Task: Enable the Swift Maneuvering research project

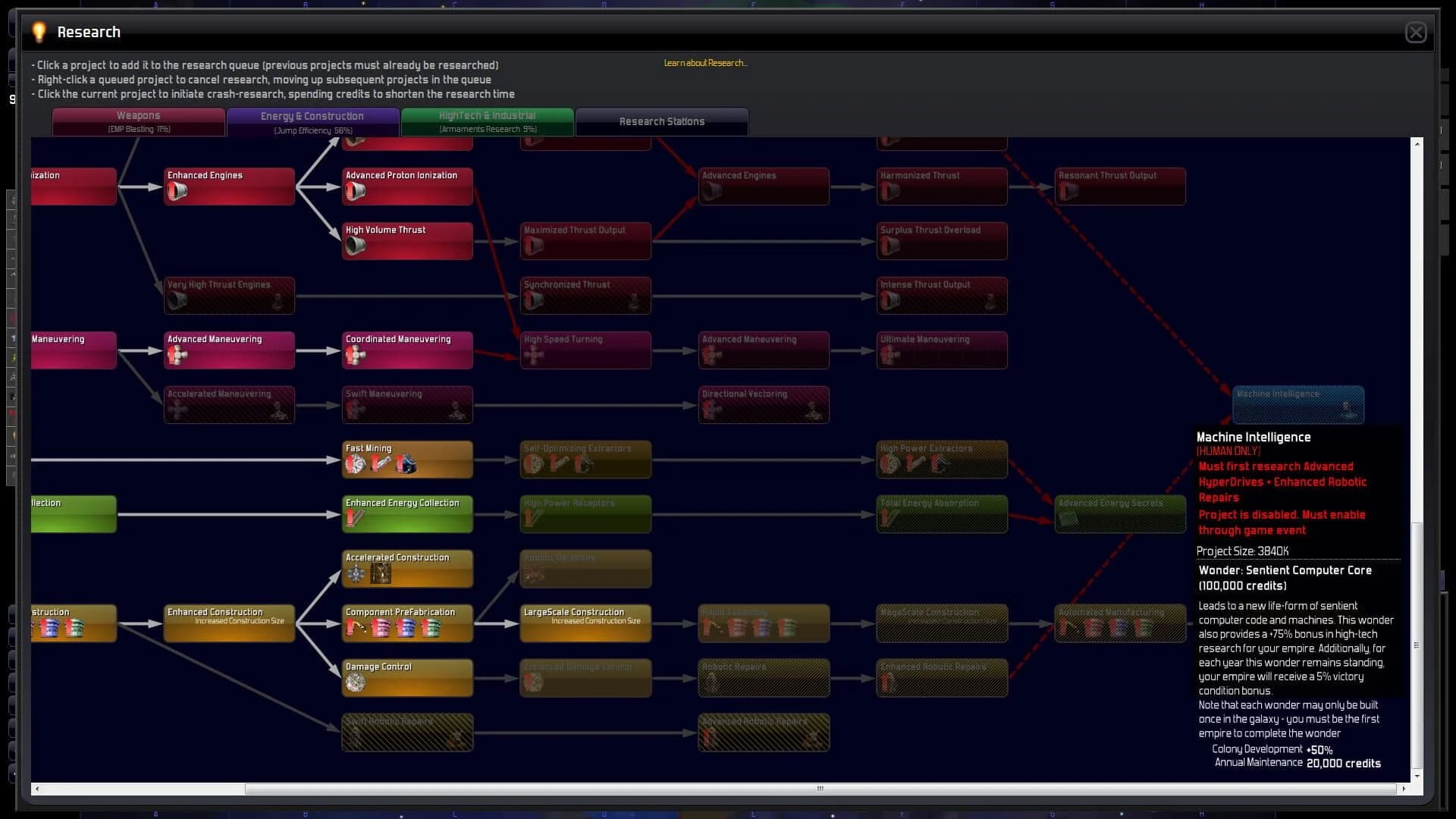Action: (407, 404)
